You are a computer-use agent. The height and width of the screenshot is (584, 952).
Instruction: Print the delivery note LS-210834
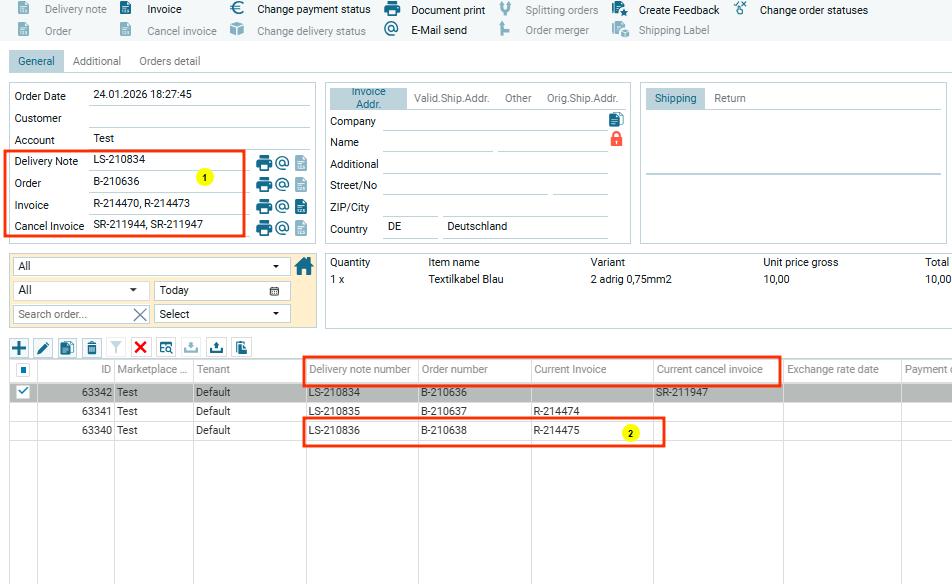coord(264,163)
